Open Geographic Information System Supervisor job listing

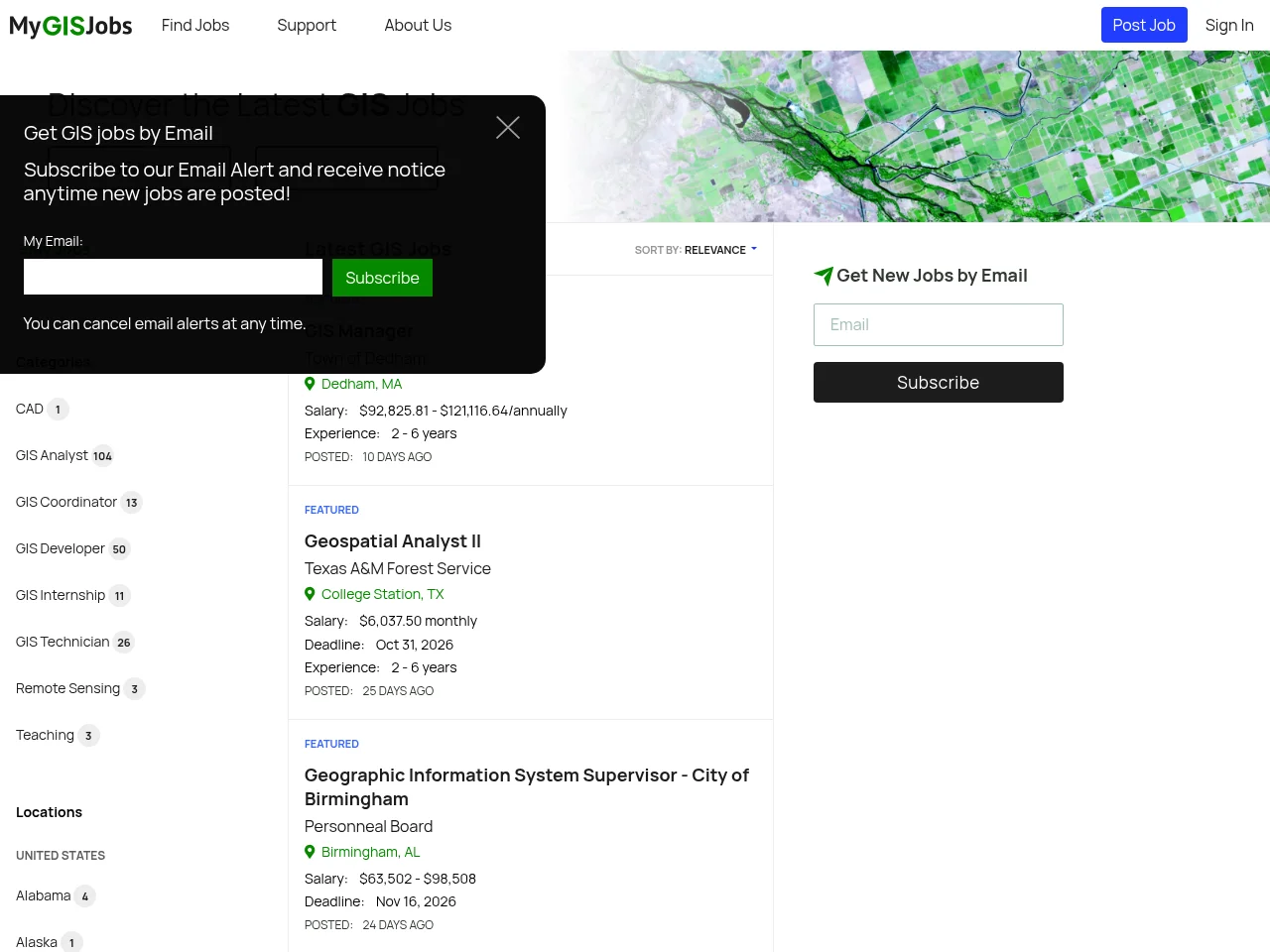[x=527, y=787]
